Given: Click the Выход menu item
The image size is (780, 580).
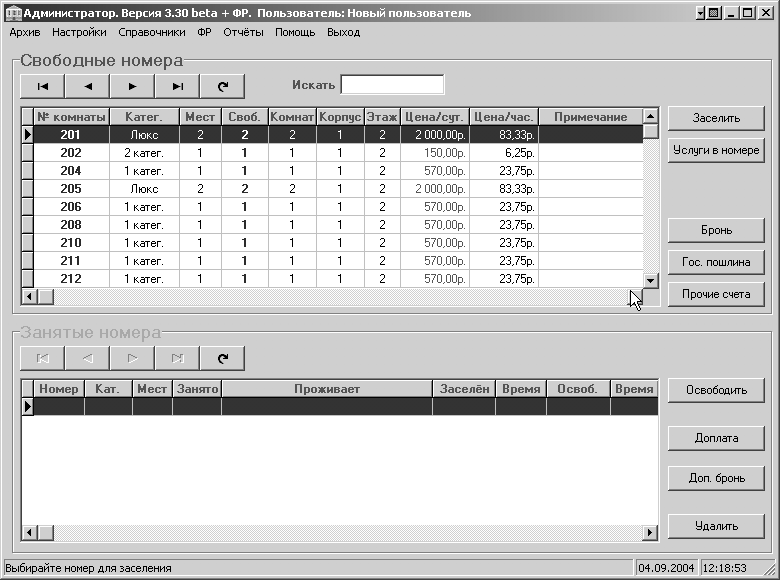Looking at the screenshot, I should tap(343, 32).
